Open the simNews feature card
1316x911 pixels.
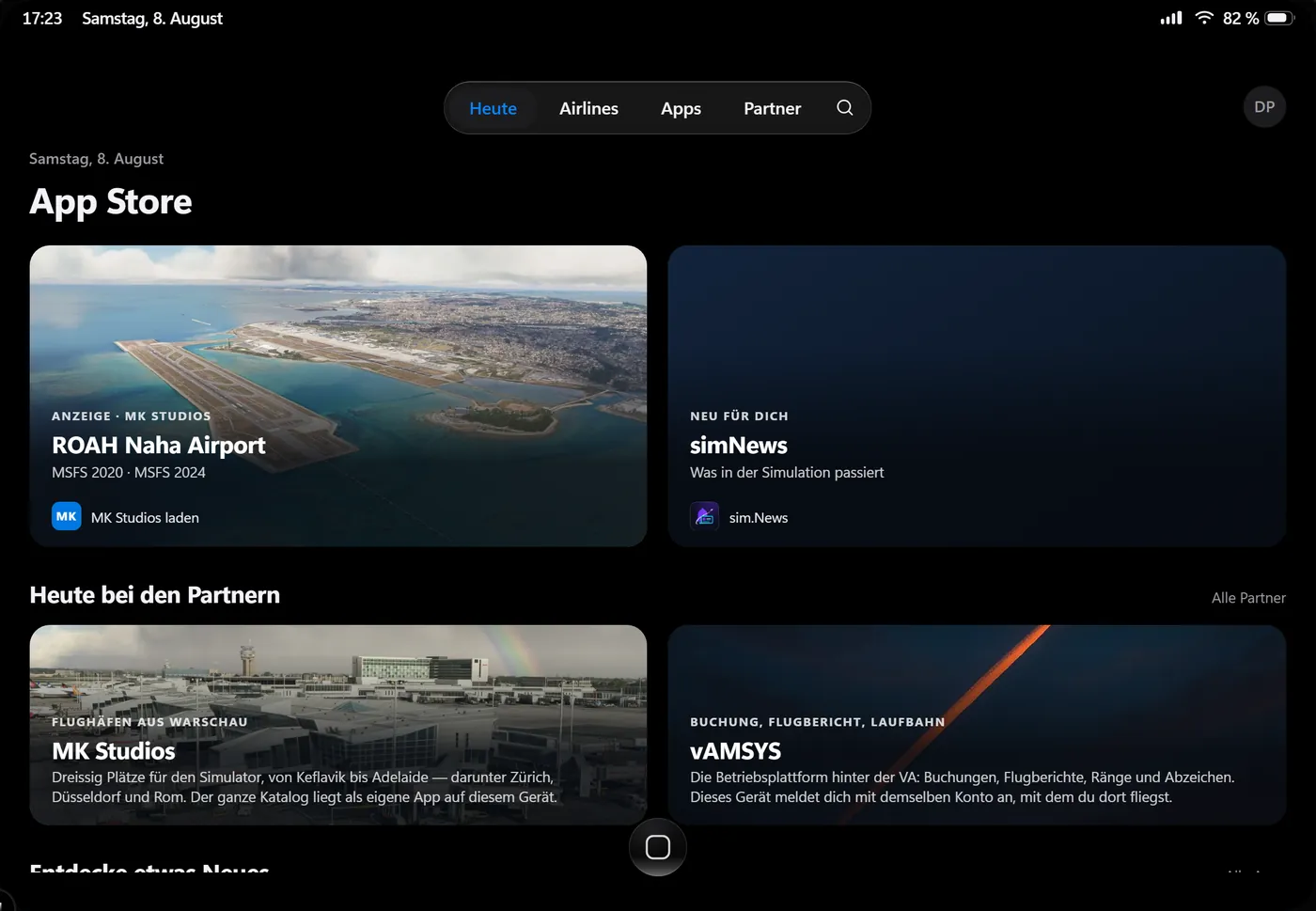(x=977, y=396)
